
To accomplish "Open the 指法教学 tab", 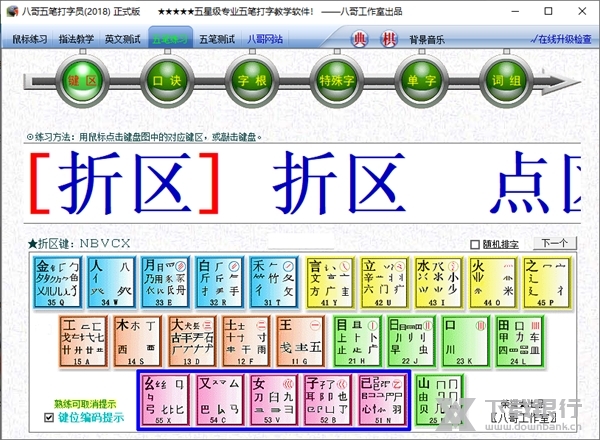I will [x=76, y=39].
